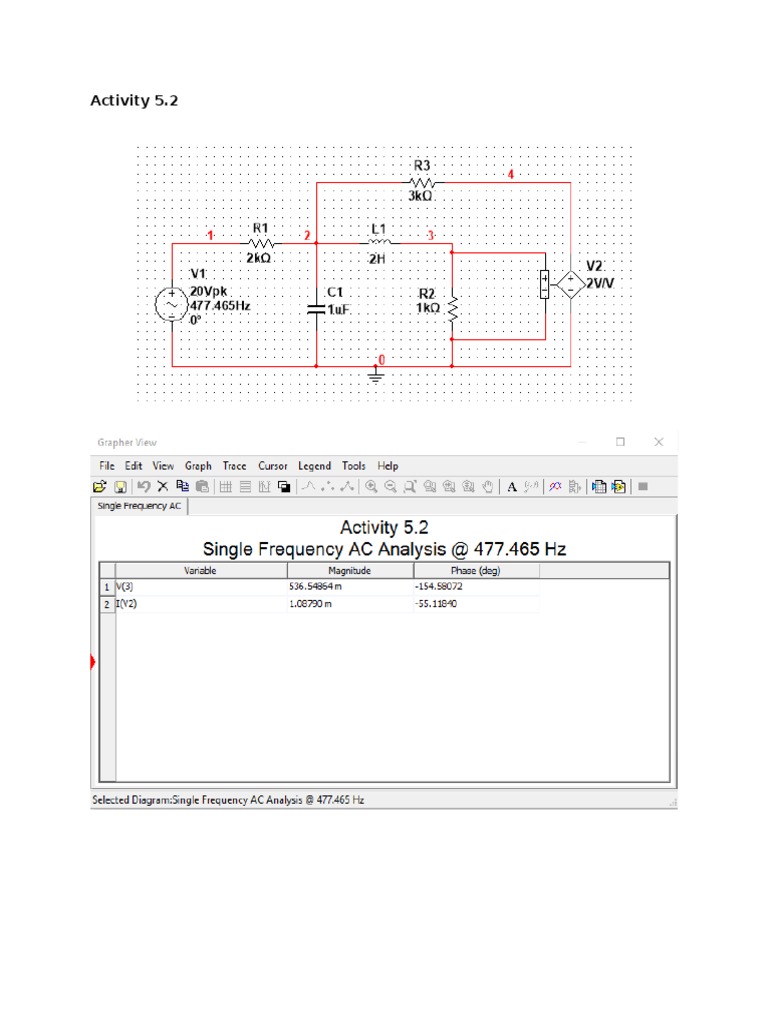
Task: Select the Show lines trace style icon
Action: (x=309, y=487)
